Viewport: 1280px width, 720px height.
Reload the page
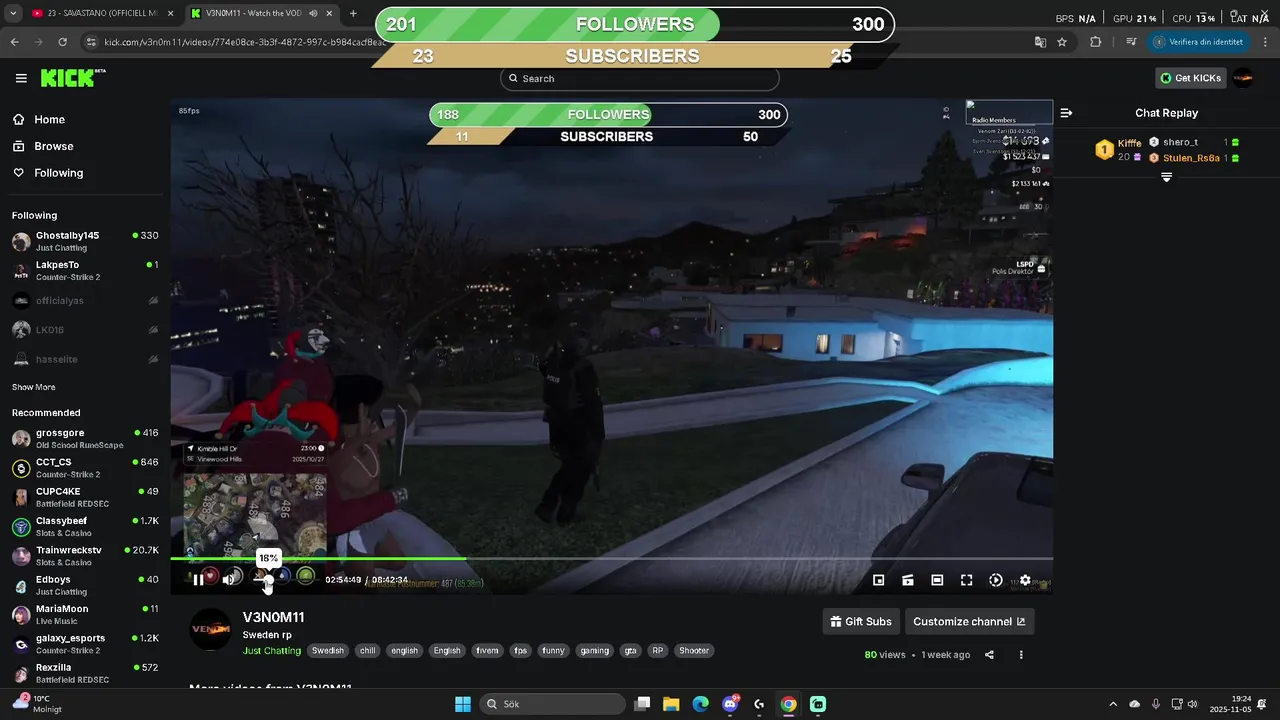click(62, 42)
